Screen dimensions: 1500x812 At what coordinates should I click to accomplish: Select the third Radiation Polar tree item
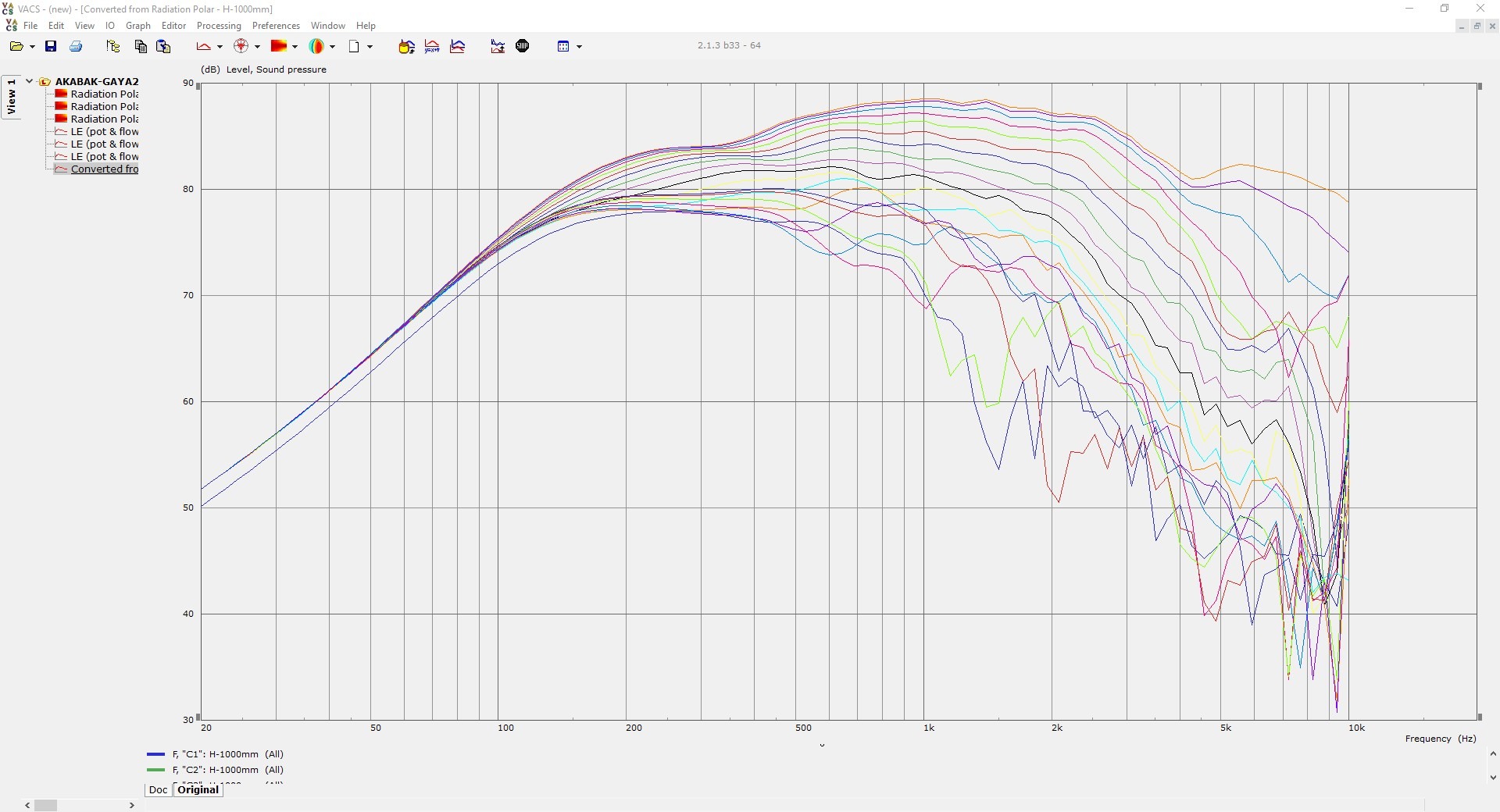click(105, 119)
